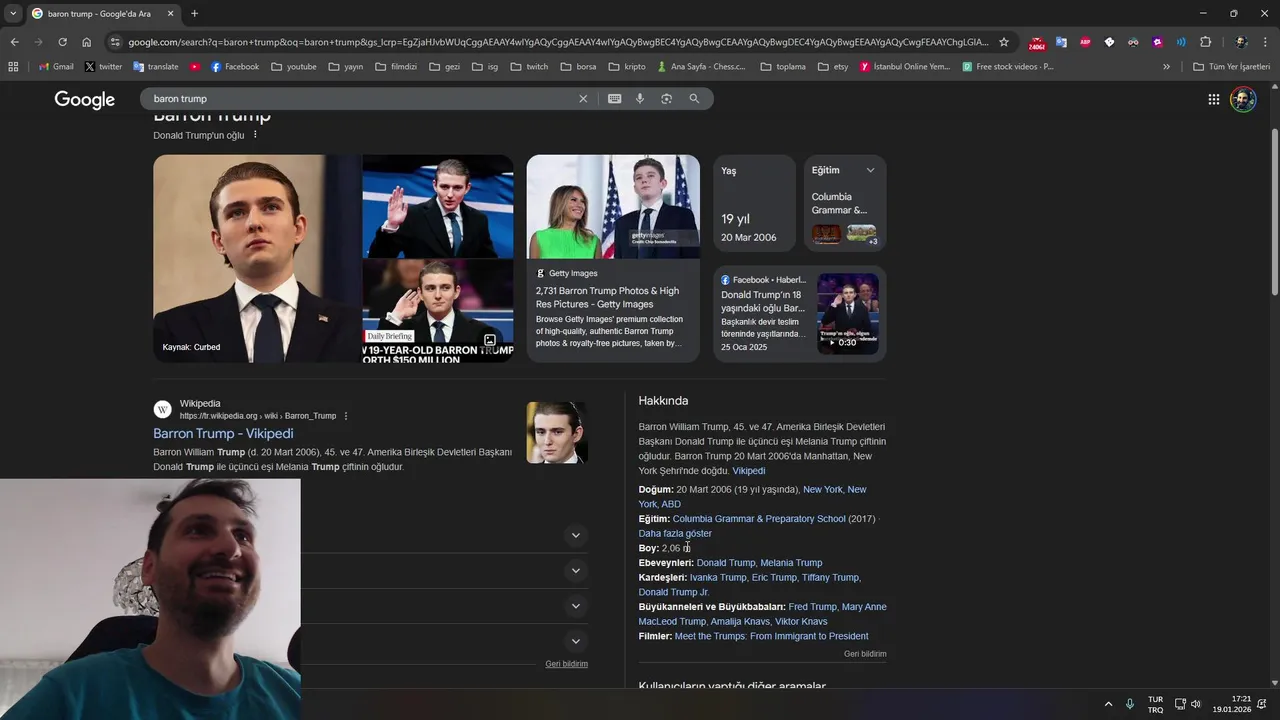Submit search with the magnifier icon

pos(694,99)
